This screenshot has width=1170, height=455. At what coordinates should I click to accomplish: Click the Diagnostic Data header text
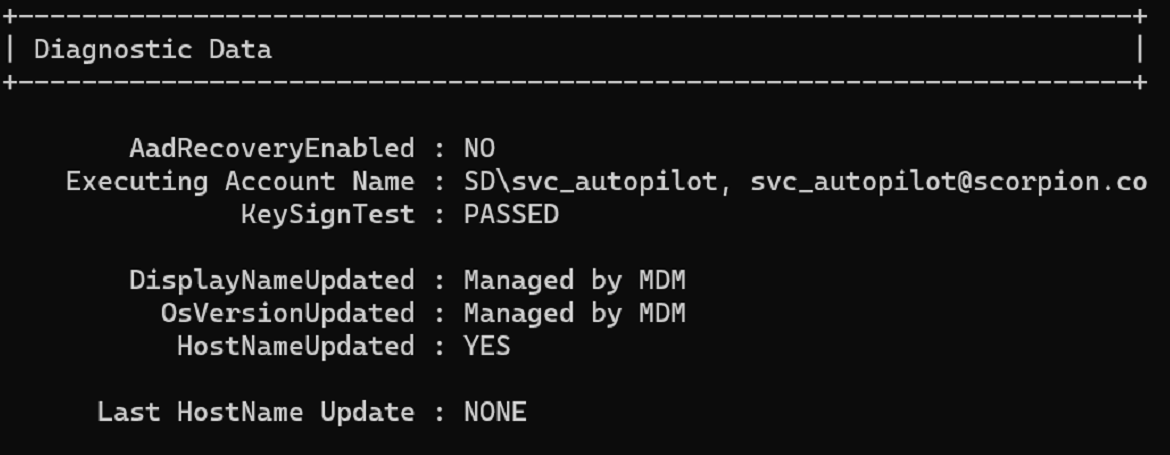[x=152, y=49]
